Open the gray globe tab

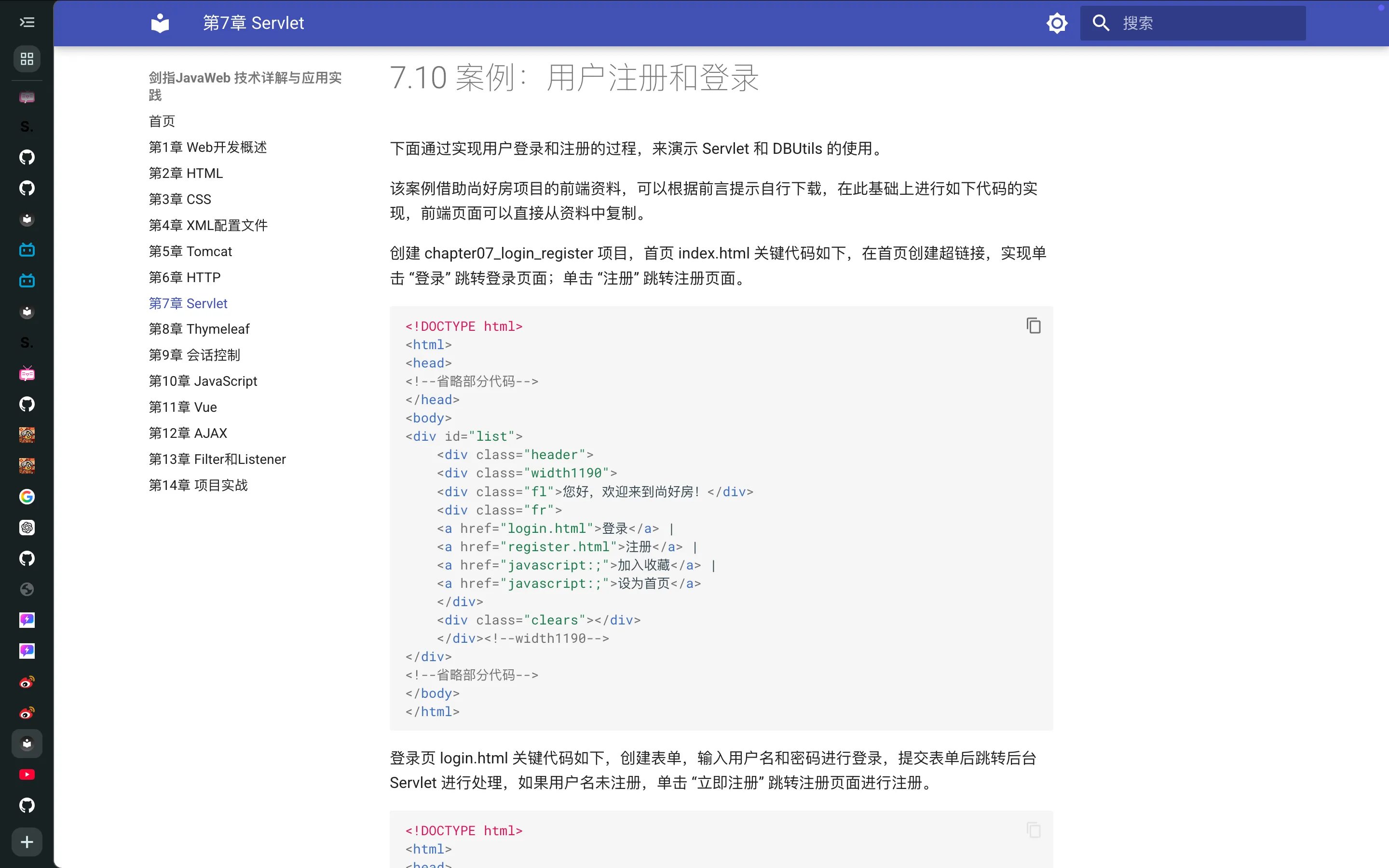coord(27,589)
